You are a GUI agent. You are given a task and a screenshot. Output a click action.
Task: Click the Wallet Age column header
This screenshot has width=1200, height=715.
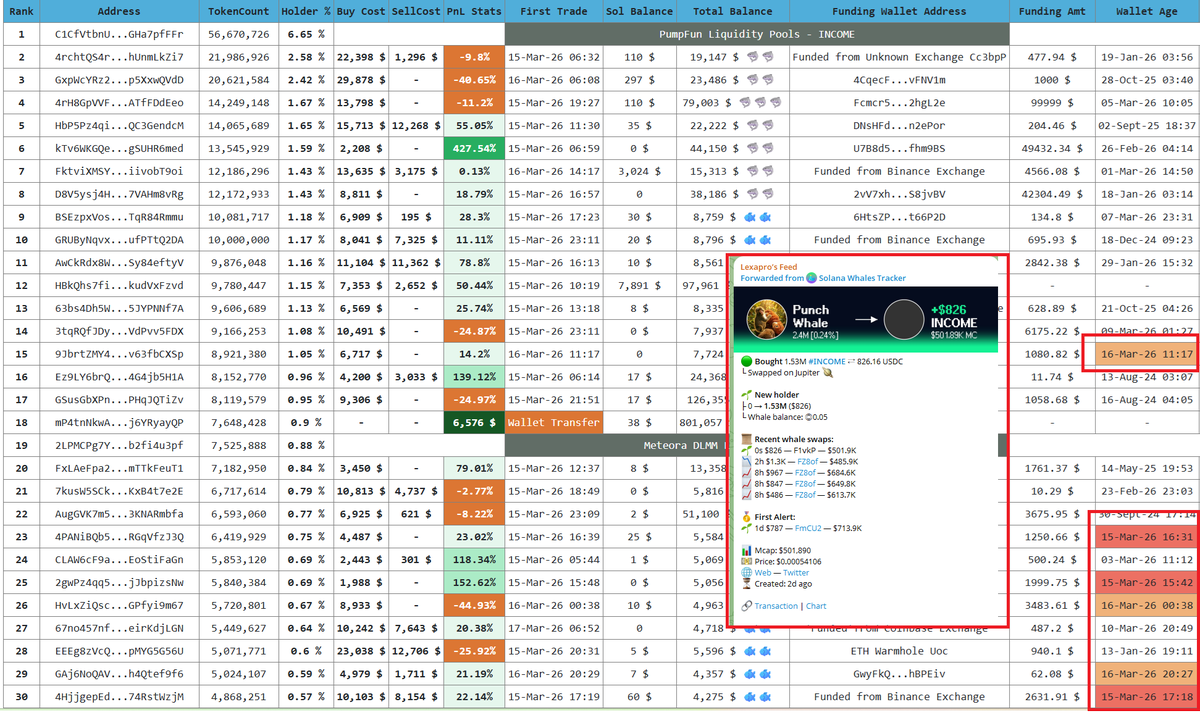(x=1147, y=12)
